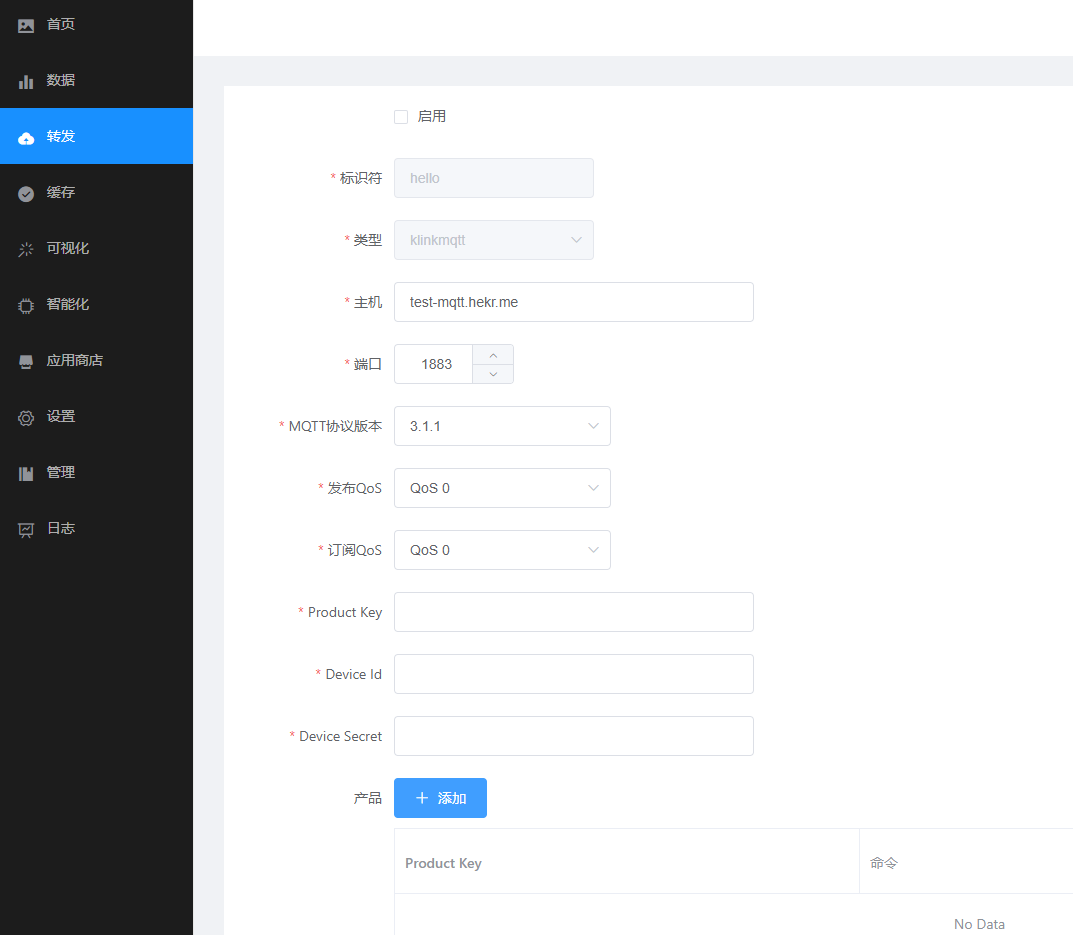Click the Product Key input field
1073x935 pixels.
tap(573, 612)
